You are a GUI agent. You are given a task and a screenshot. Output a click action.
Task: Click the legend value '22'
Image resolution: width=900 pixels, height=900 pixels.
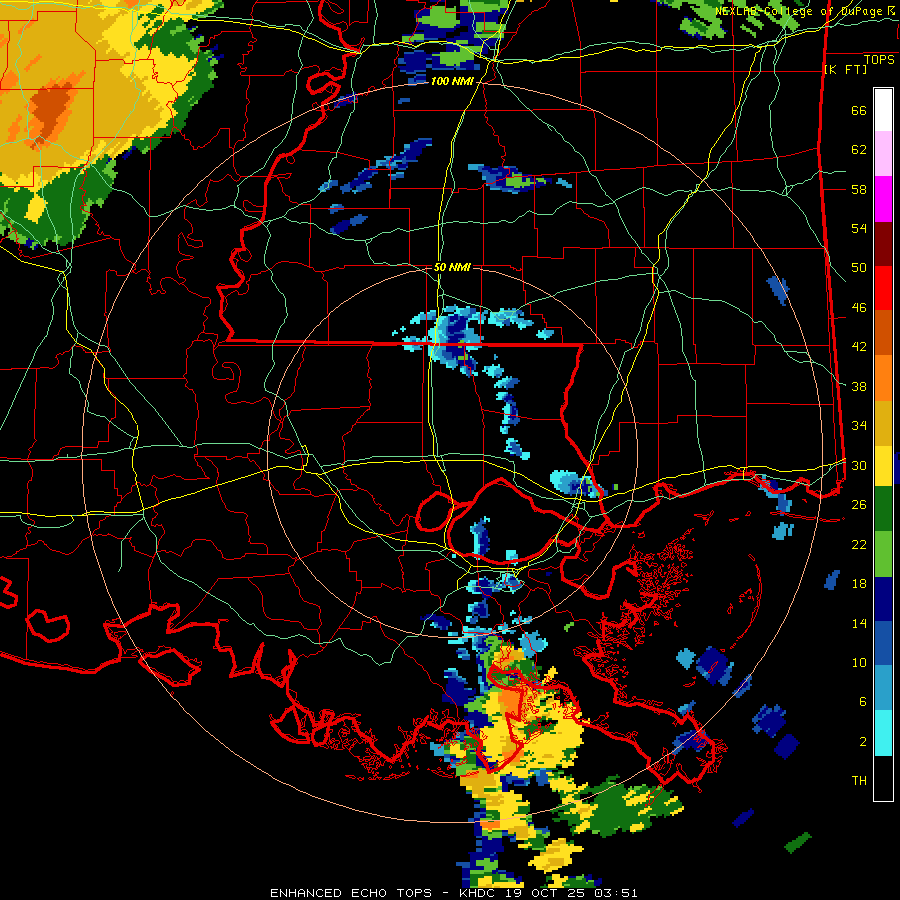pos(859,544)
